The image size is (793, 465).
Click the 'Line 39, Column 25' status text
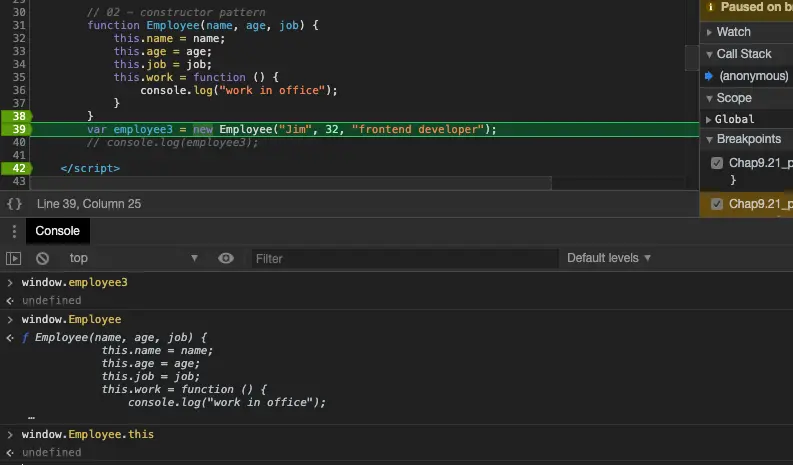tap(89, 204)
